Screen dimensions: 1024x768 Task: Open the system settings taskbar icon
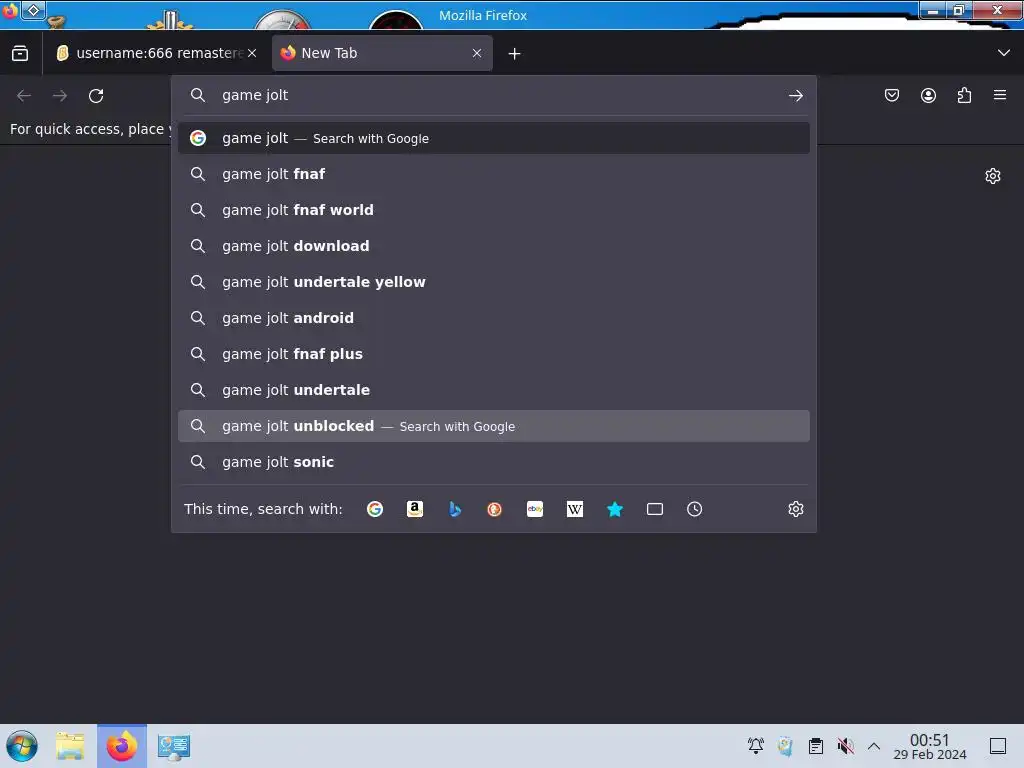click(174, 746)
